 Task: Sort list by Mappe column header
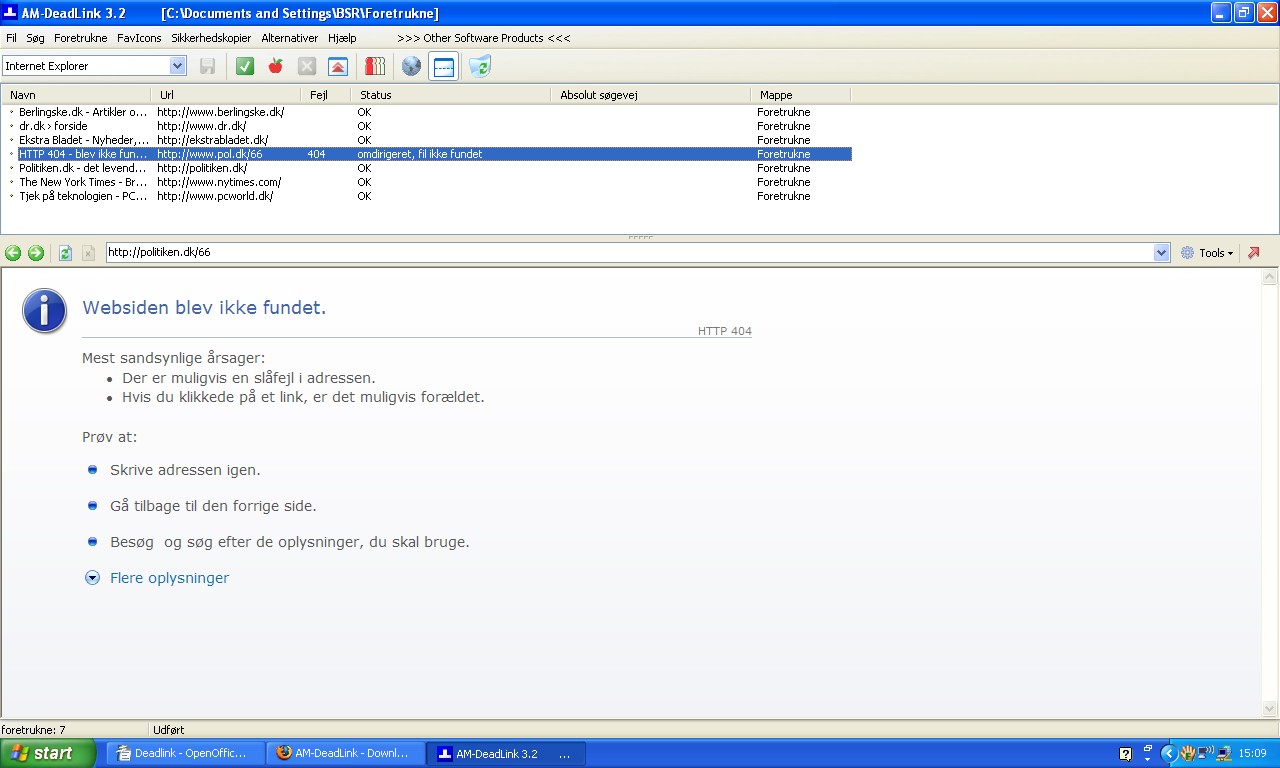[x=801, y=95]
